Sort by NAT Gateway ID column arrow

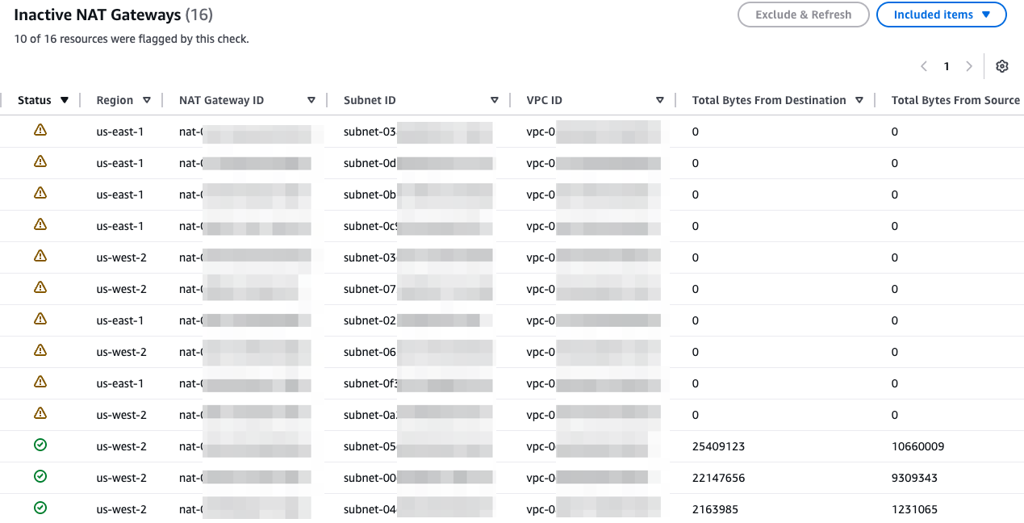point(312,100)
